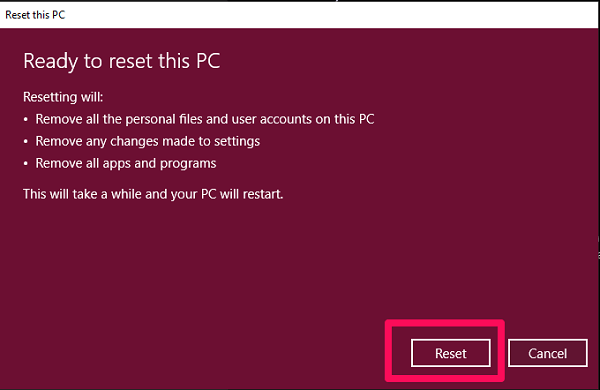Click the word 'settings' in the second bullet
This screenshot has width=600, height=390.
pyautogui.click(x=237, y=142)
